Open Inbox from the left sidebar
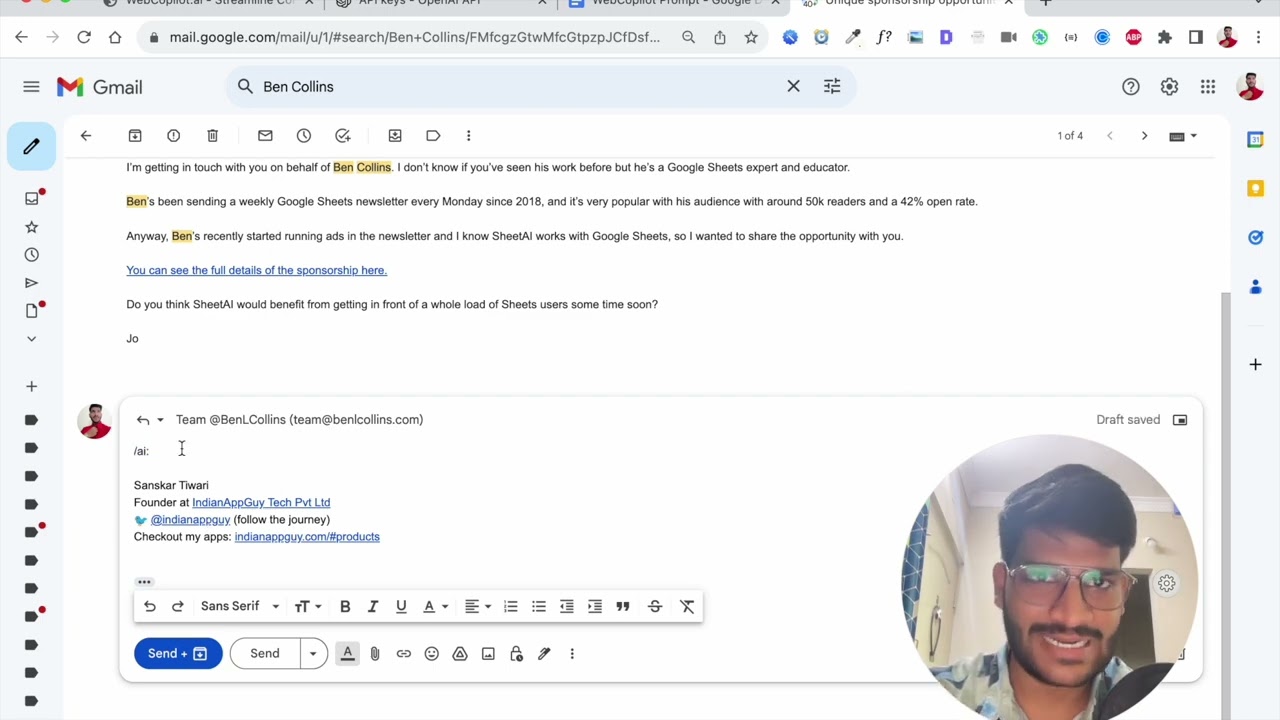The height and width of the screenshot is (720, 1280). 31,199
